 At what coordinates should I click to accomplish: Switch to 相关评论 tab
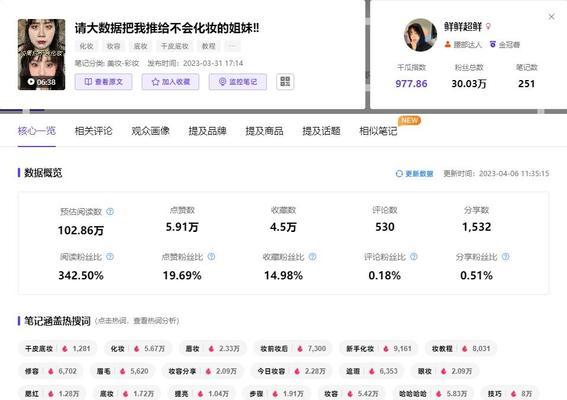coord(94,131)
